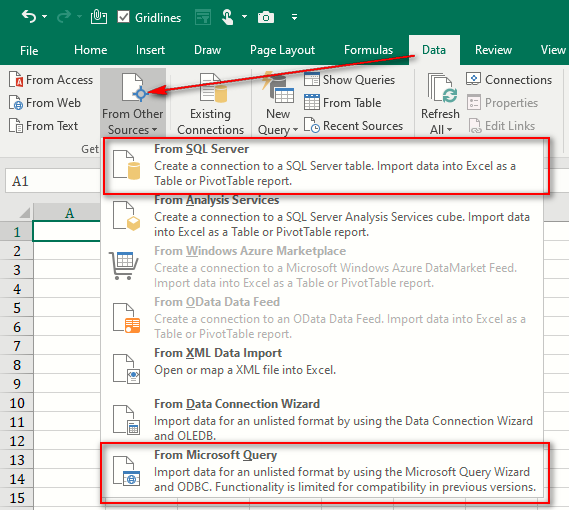Expand the Undo history dropdown arrow
This screenshot has width=569, height=510.
45,17
